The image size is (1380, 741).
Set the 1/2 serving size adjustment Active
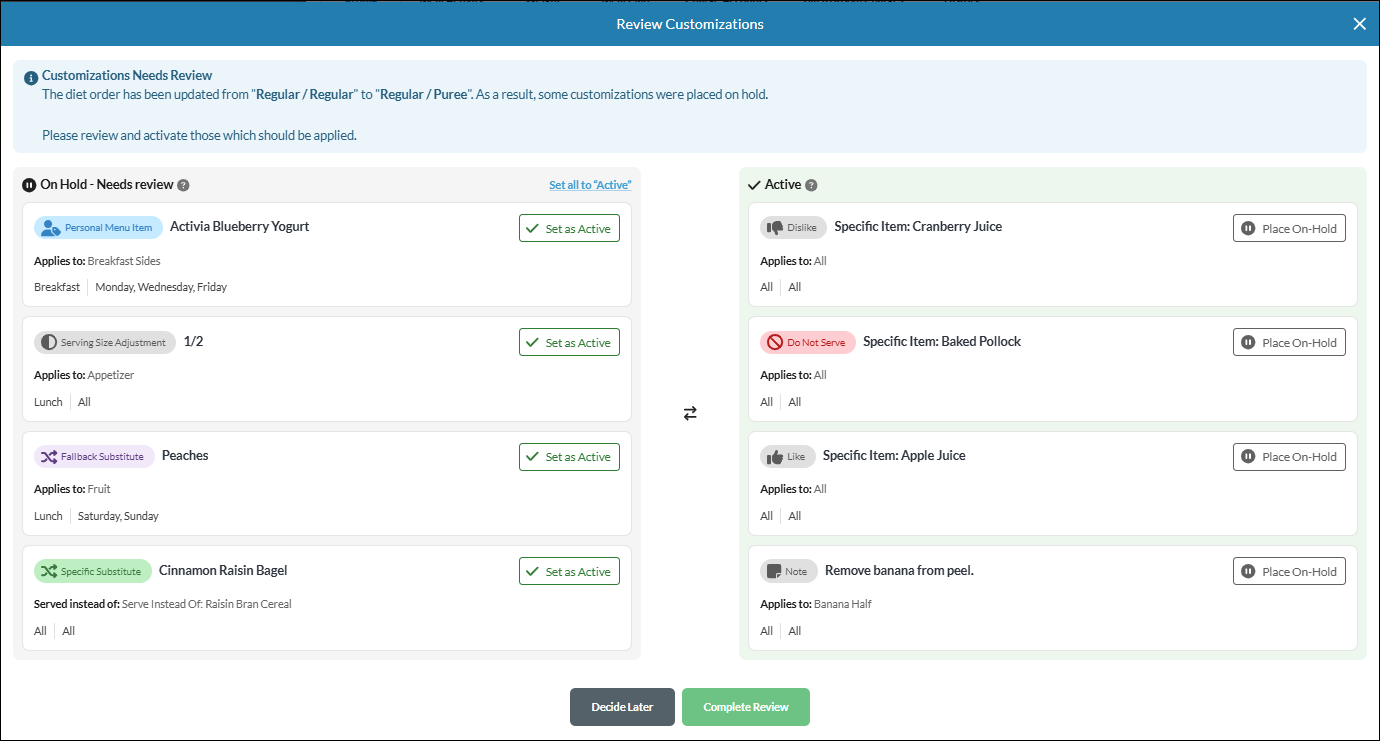(x=569, y=342)
